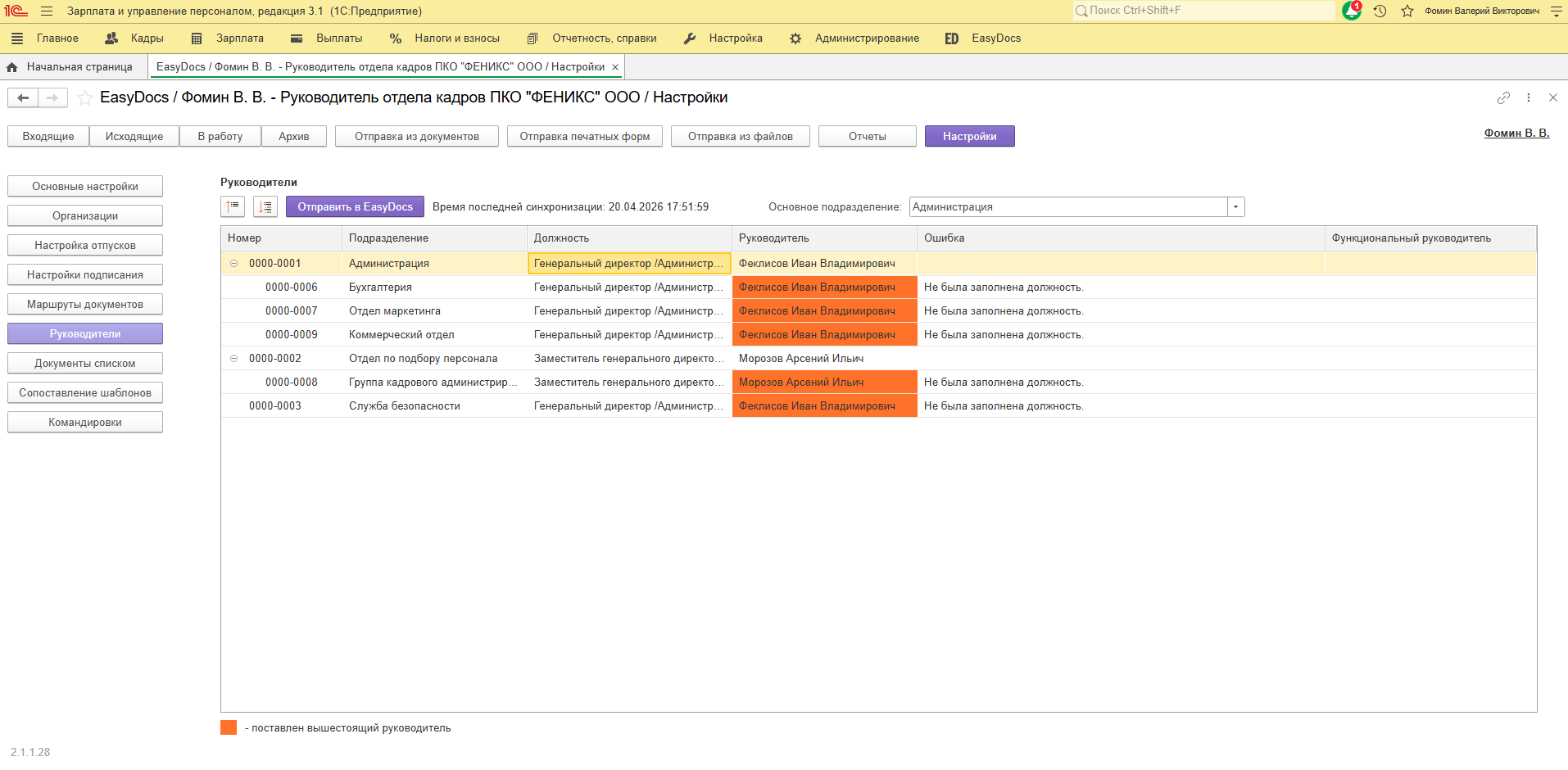Click the search magnifier icon
The height and width of the screenshot is (770, 1568).
[x=1081, y=11]
